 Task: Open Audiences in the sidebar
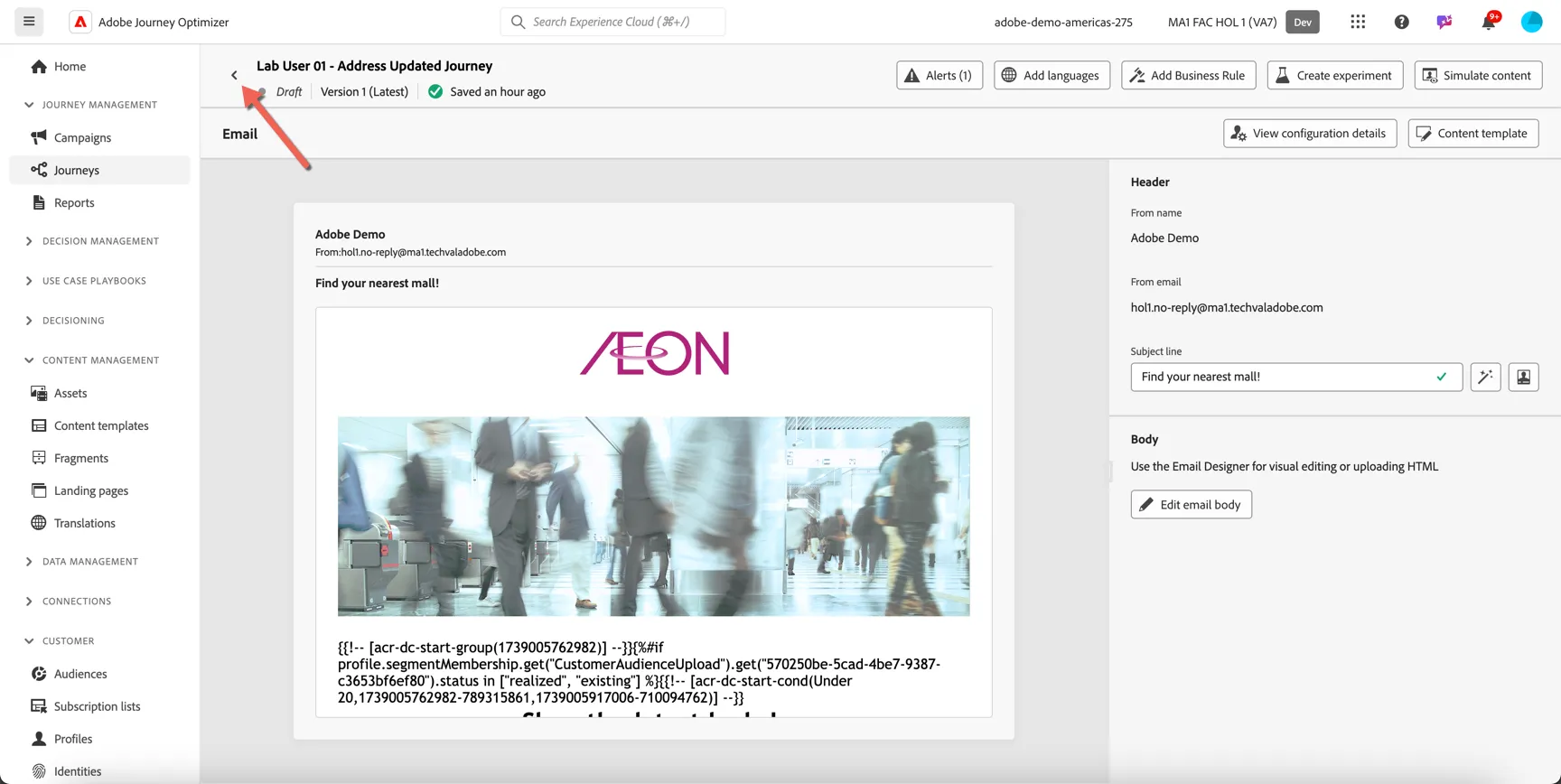pos(99,674)
